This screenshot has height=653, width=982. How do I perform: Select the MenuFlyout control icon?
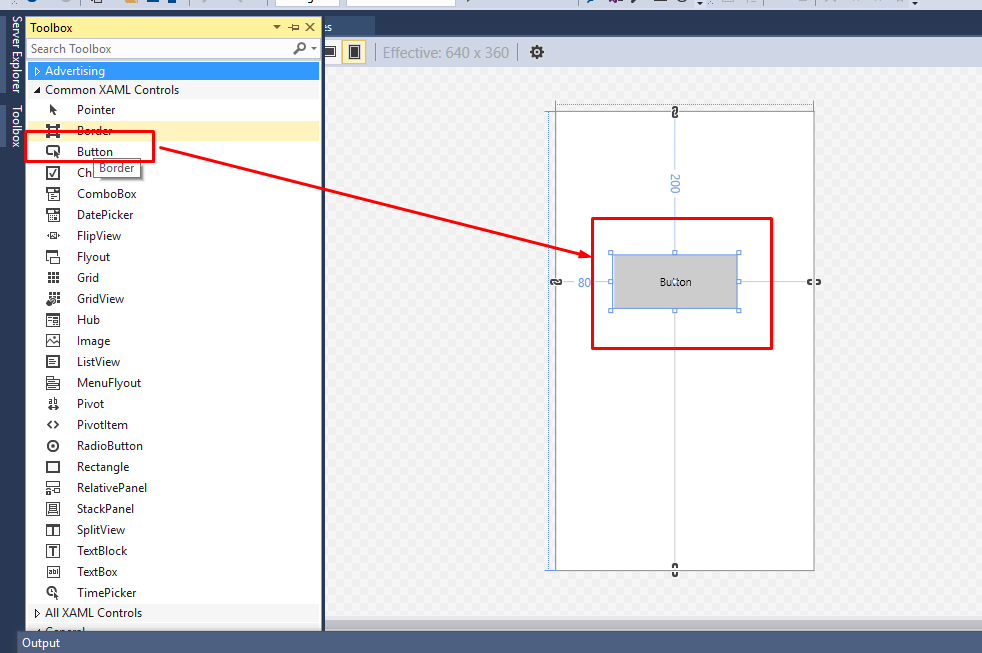[x=53, y=383]
